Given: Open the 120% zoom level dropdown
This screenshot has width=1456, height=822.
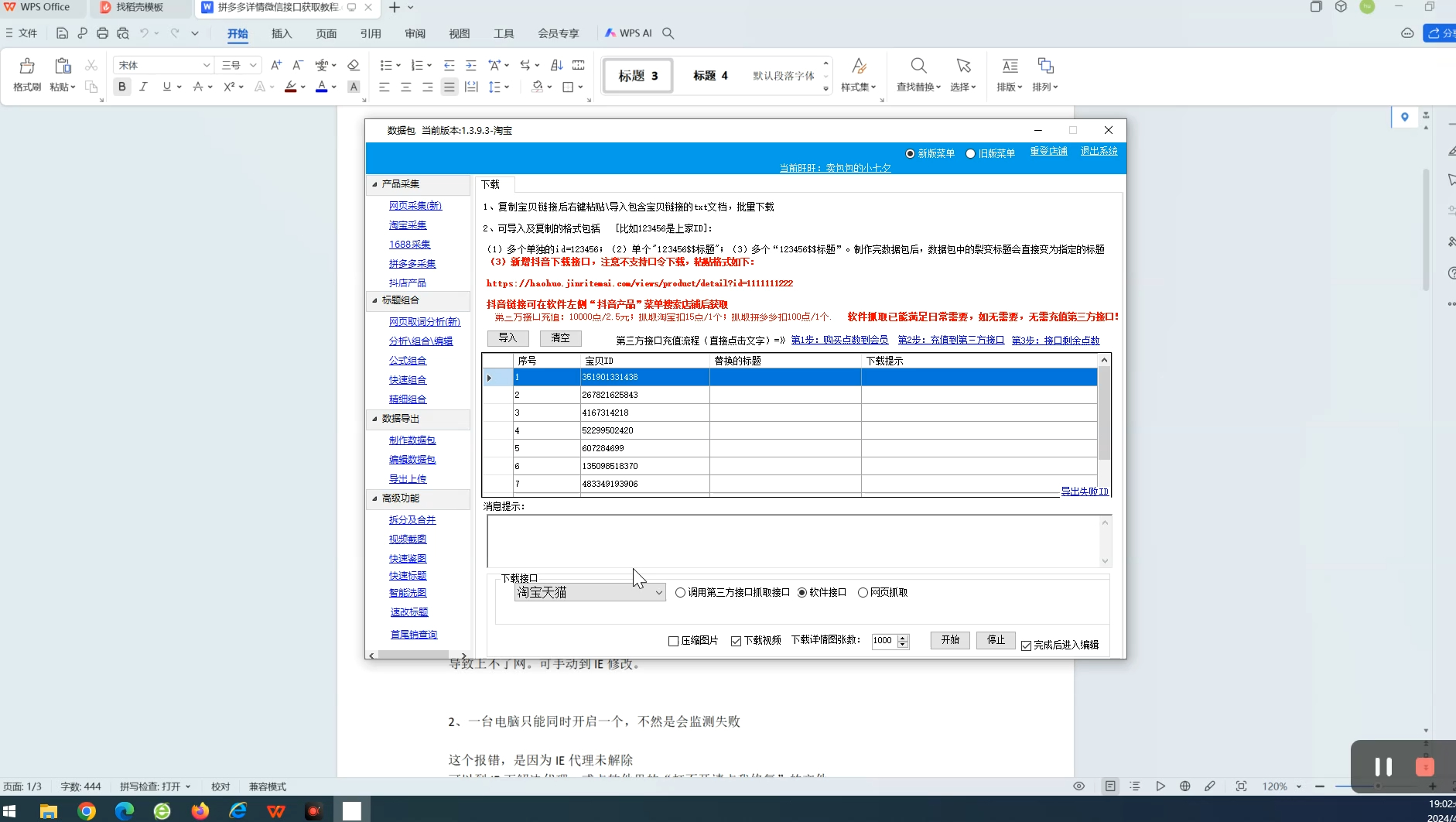Looking at the screenshot, I should (1299, 786).
